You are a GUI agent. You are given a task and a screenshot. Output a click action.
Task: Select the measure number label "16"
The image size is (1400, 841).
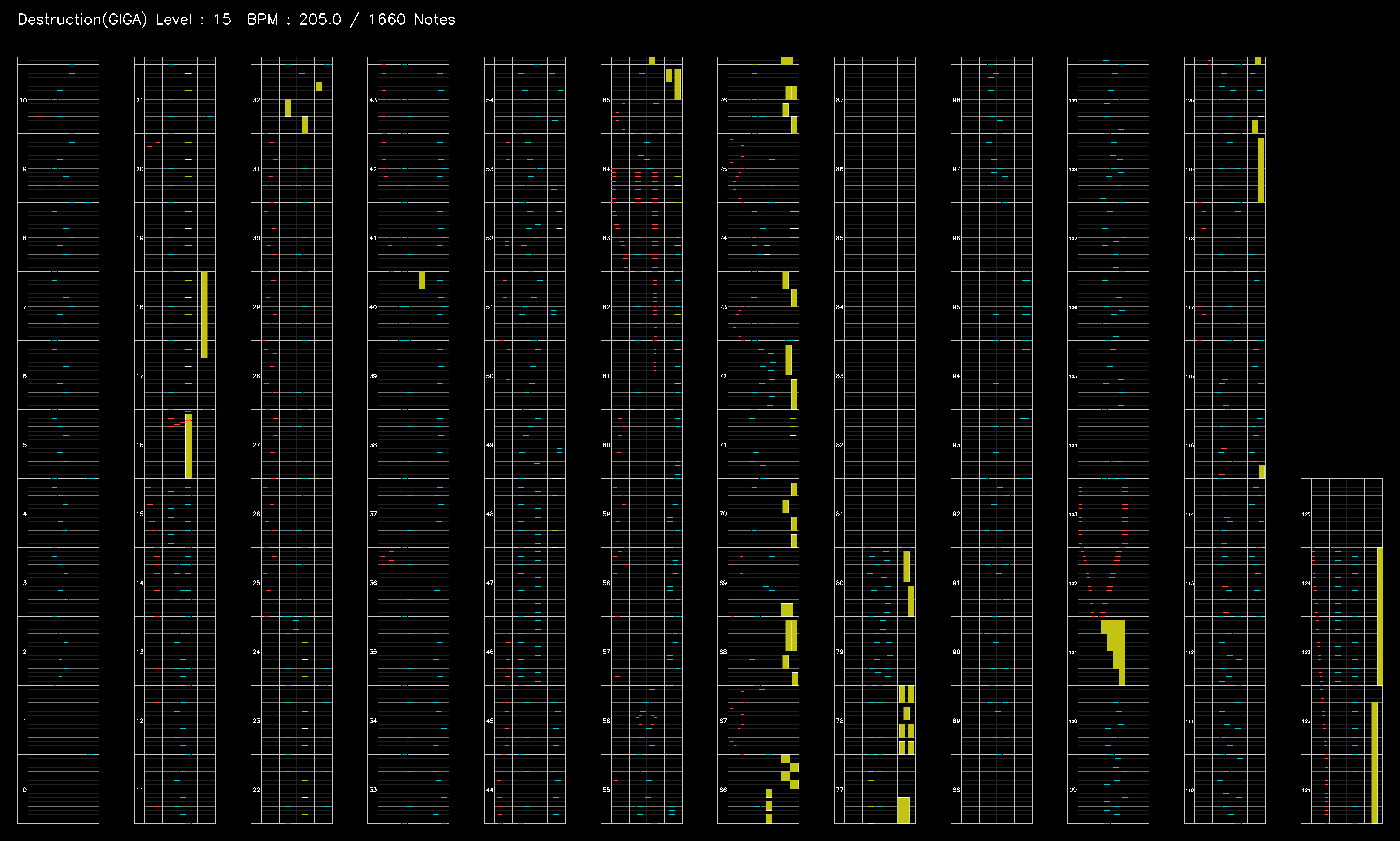click(140, 445)
